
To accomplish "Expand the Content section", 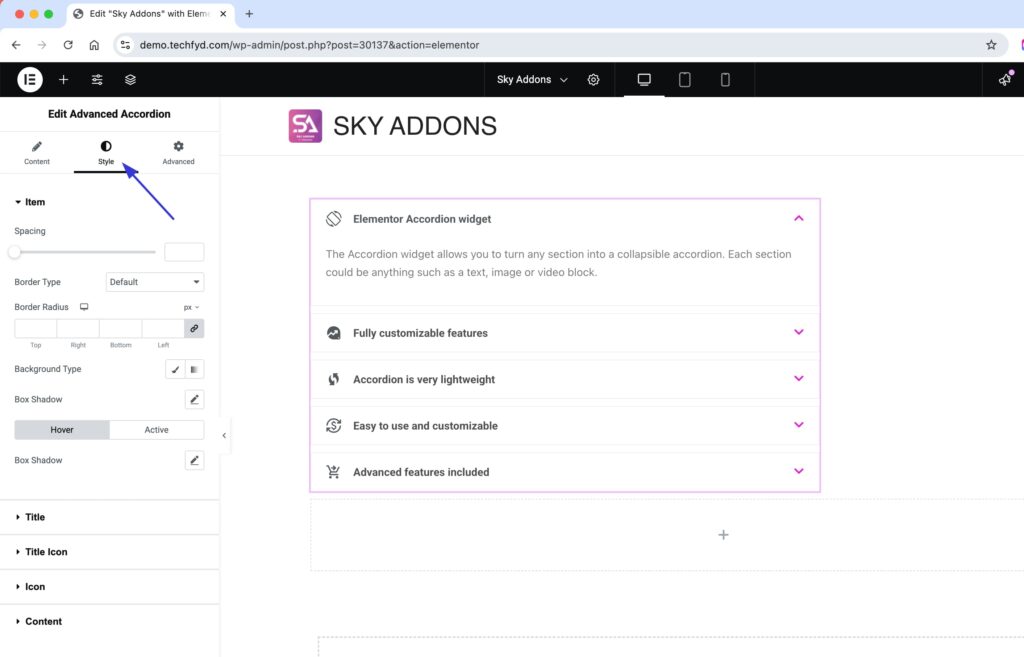I will pyautogui.click(x=110, y=622).
